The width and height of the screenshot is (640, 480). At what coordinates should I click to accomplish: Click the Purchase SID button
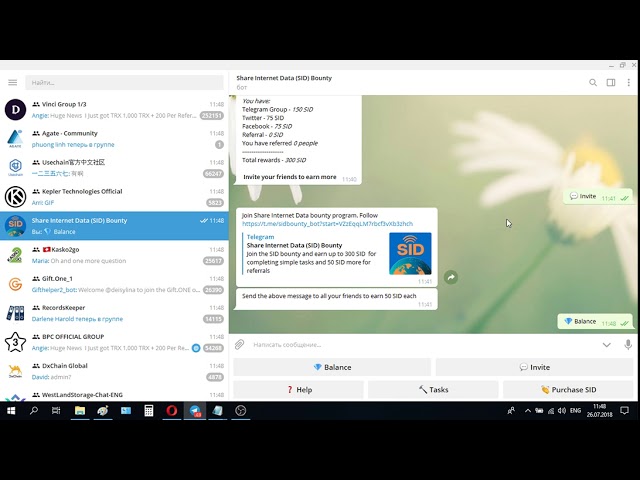coord(568,390)
